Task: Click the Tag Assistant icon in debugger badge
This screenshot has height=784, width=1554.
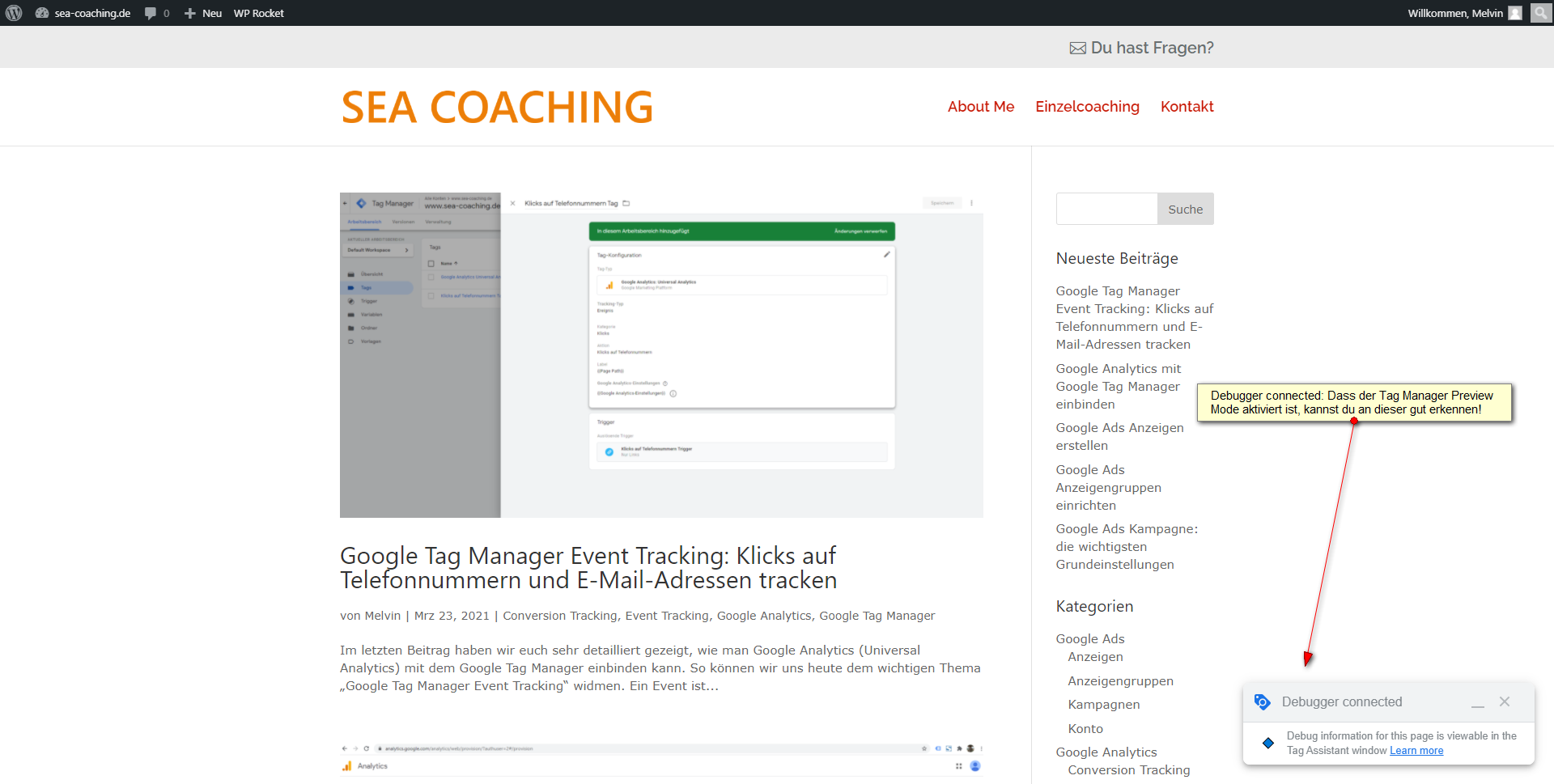Action: pos(1262,701)
